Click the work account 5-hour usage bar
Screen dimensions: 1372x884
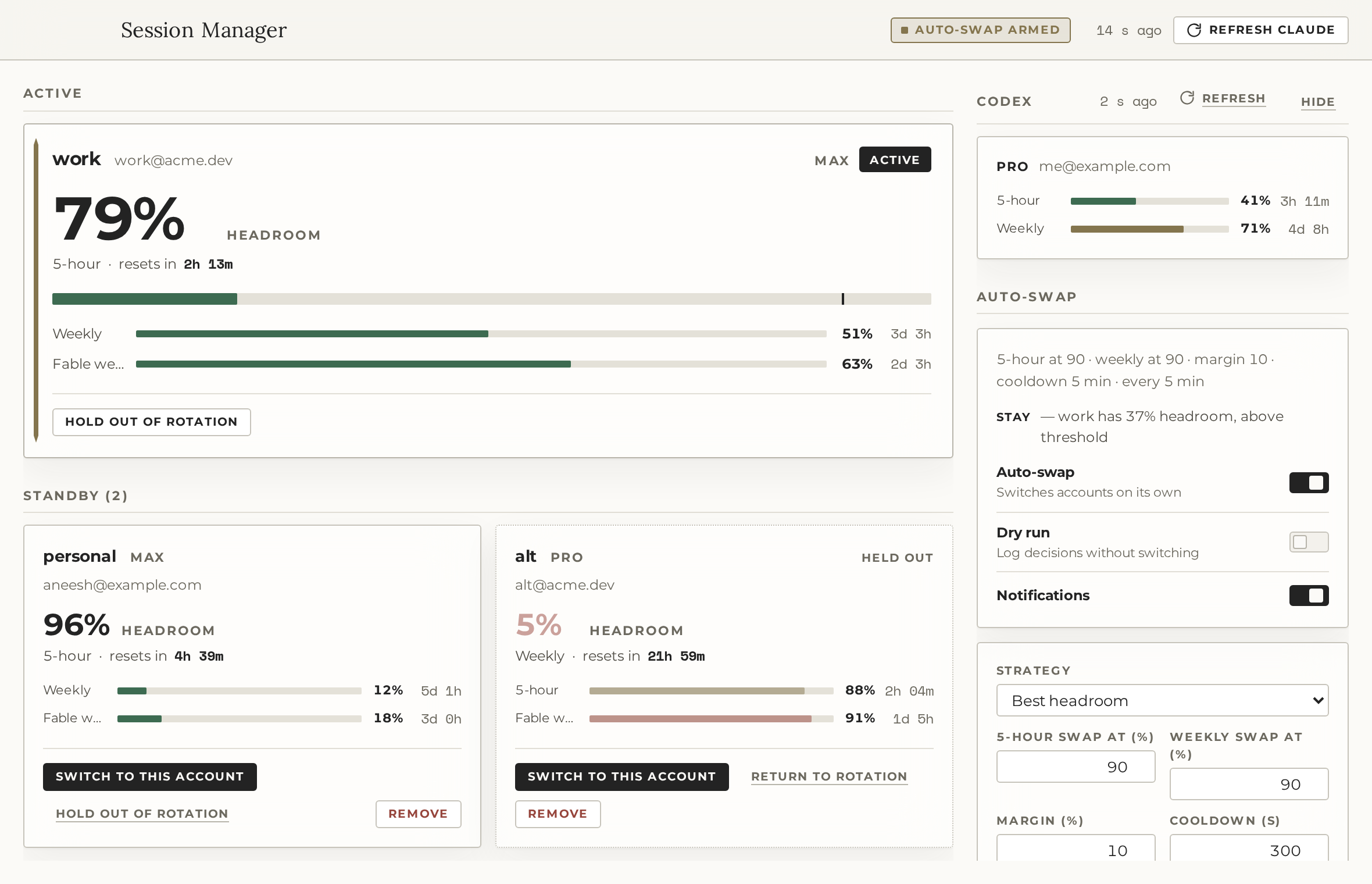(x=491, y=299)
